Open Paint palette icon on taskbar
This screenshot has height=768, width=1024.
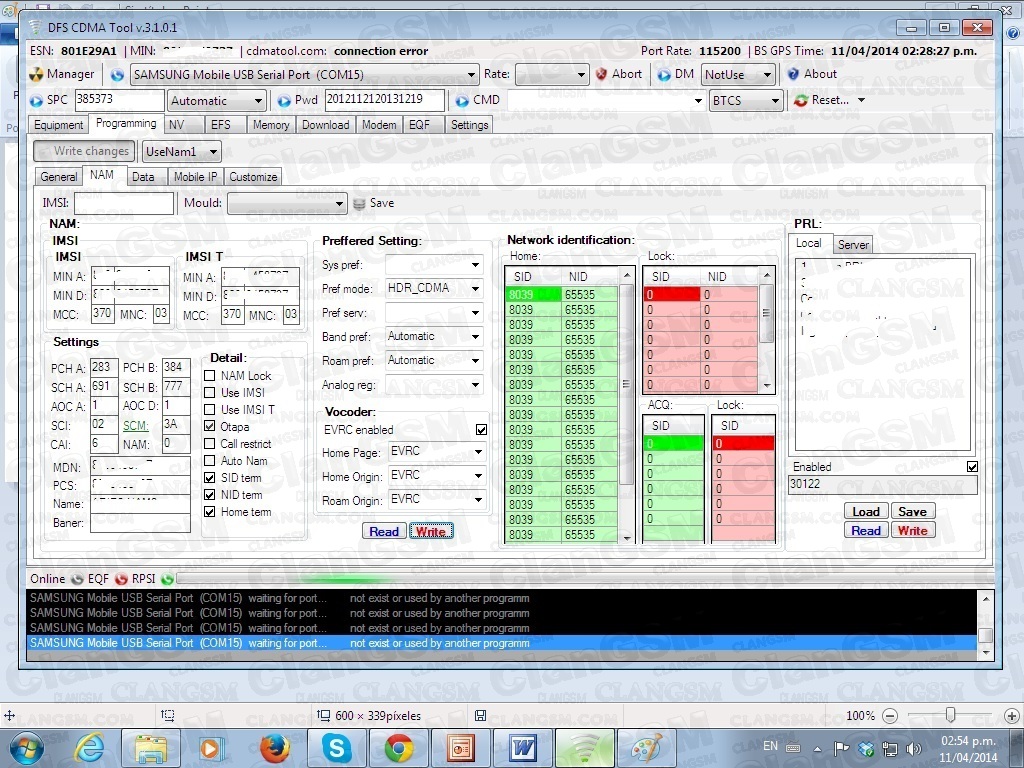[x=647, y=748]
